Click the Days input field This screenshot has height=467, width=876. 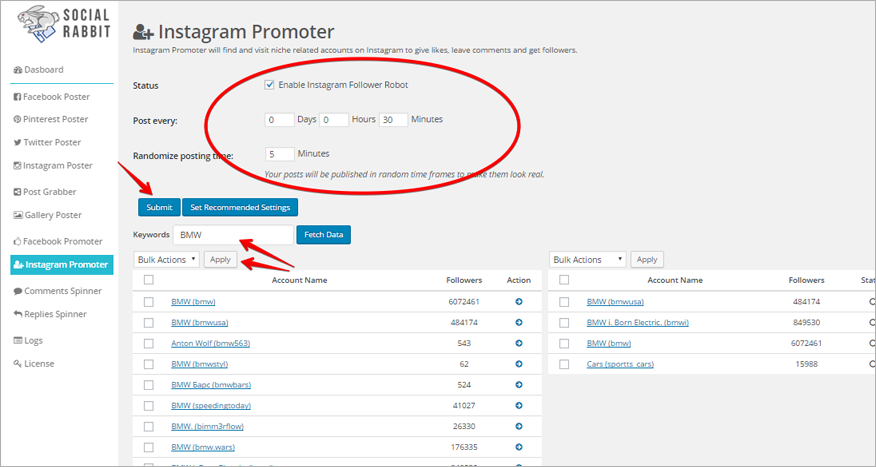[x=279, y=120]
